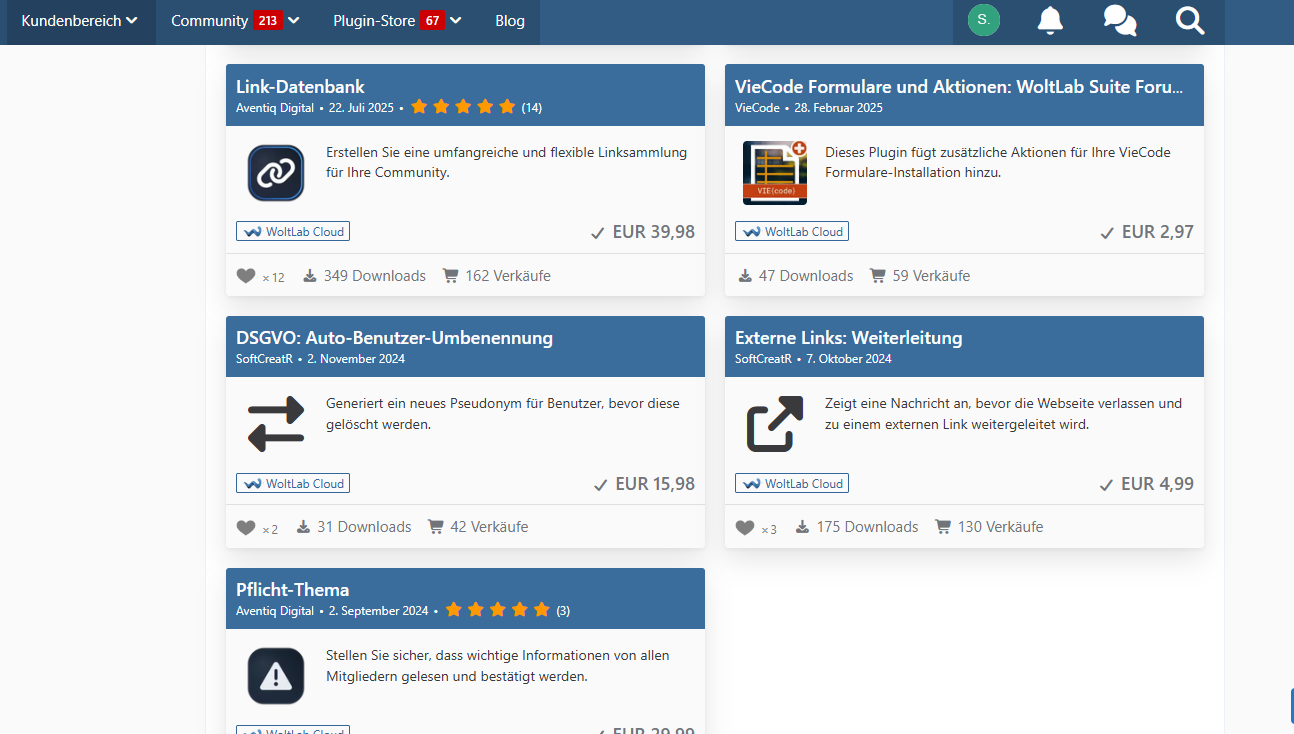Viewport: 1294px width, 734px height.
Task: Open the Pflicht-Thema plugin title link
Action: point(292,590)
